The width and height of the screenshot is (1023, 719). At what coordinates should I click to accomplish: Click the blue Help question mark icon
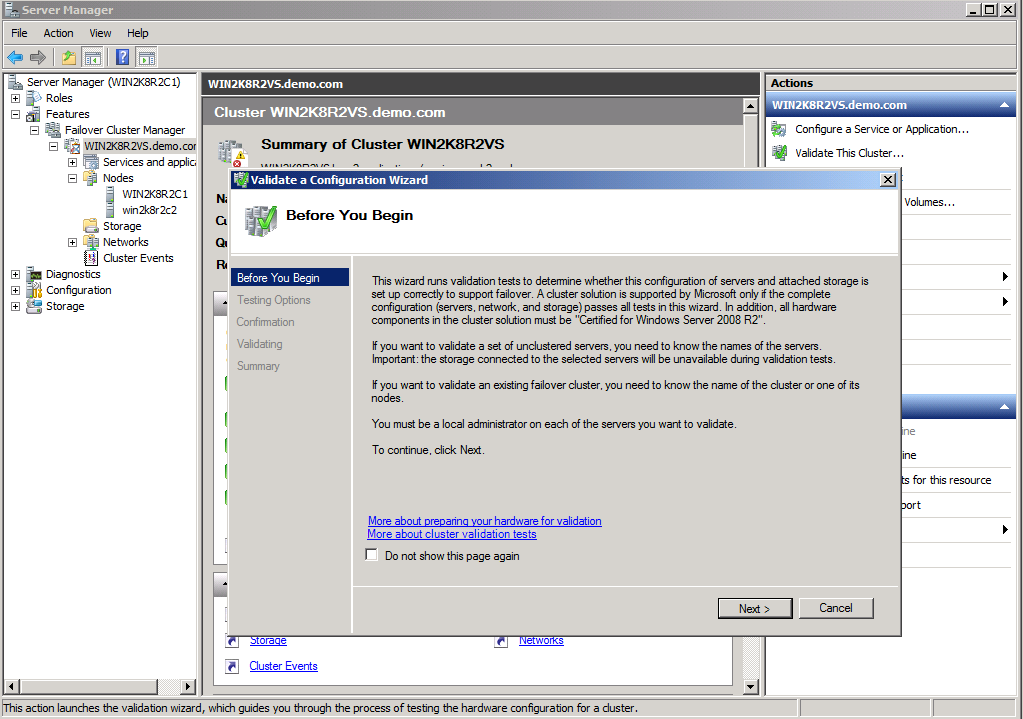(122, 57)
